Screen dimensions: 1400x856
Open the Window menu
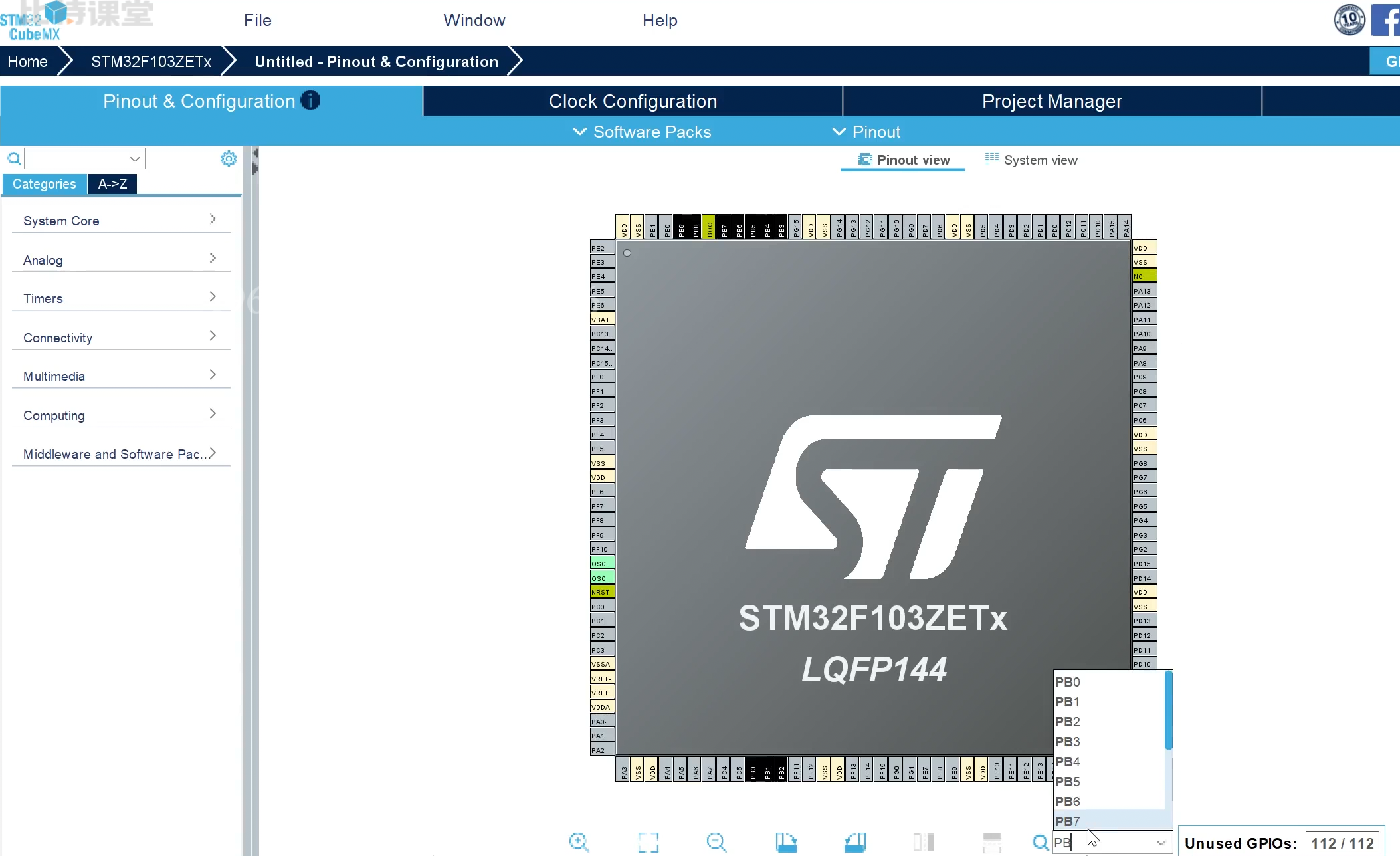474,20
